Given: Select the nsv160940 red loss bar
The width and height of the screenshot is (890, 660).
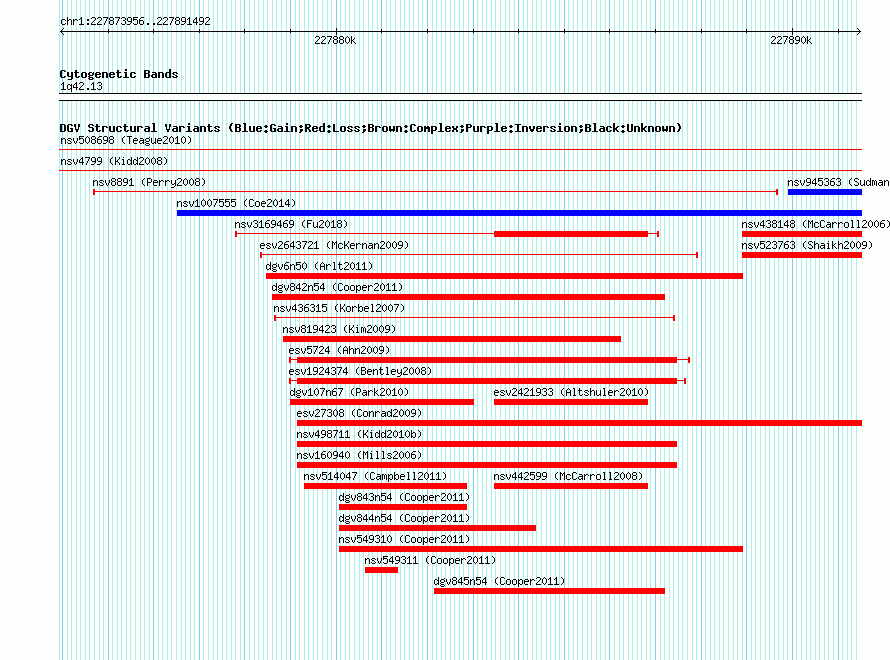Looking at the screenshot, I should click(487, 465).
